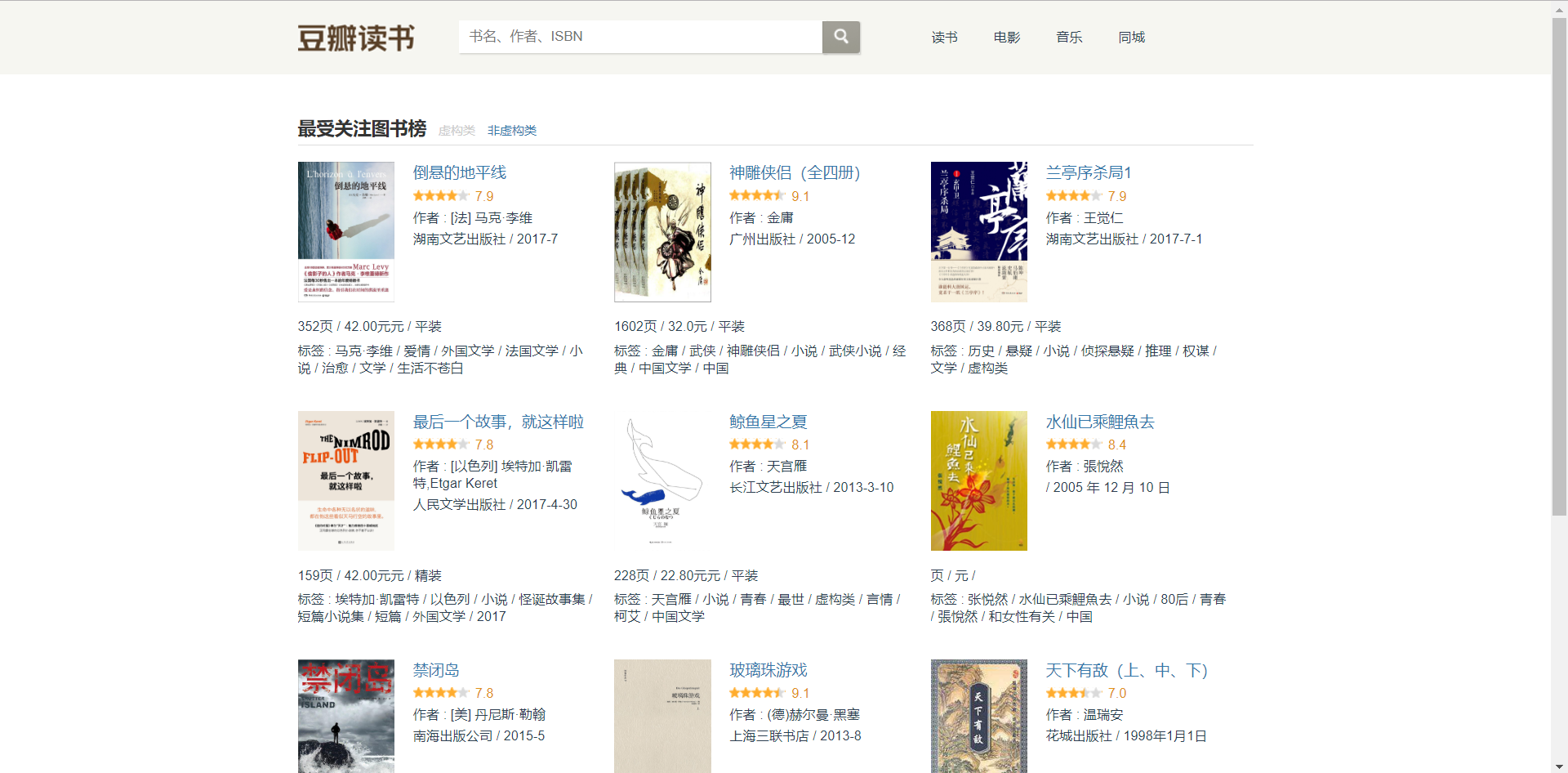Viewport: 1568px width, 773px height.
Task: Click publisher text 南海出版公司 / 2015-5
Action: pos(479,735)
